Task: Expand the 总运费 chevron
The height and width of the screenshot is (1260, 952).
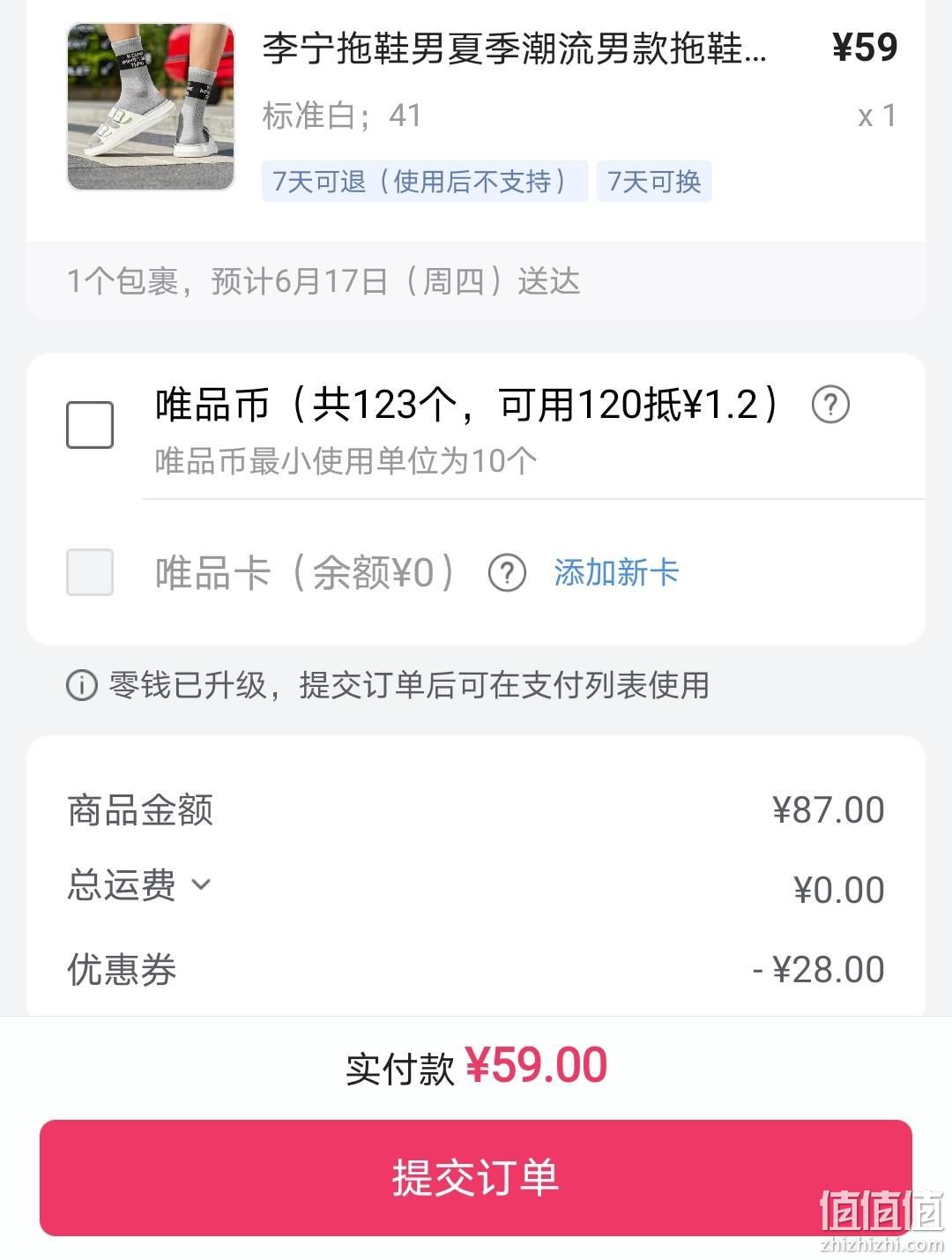Action: 201,884
